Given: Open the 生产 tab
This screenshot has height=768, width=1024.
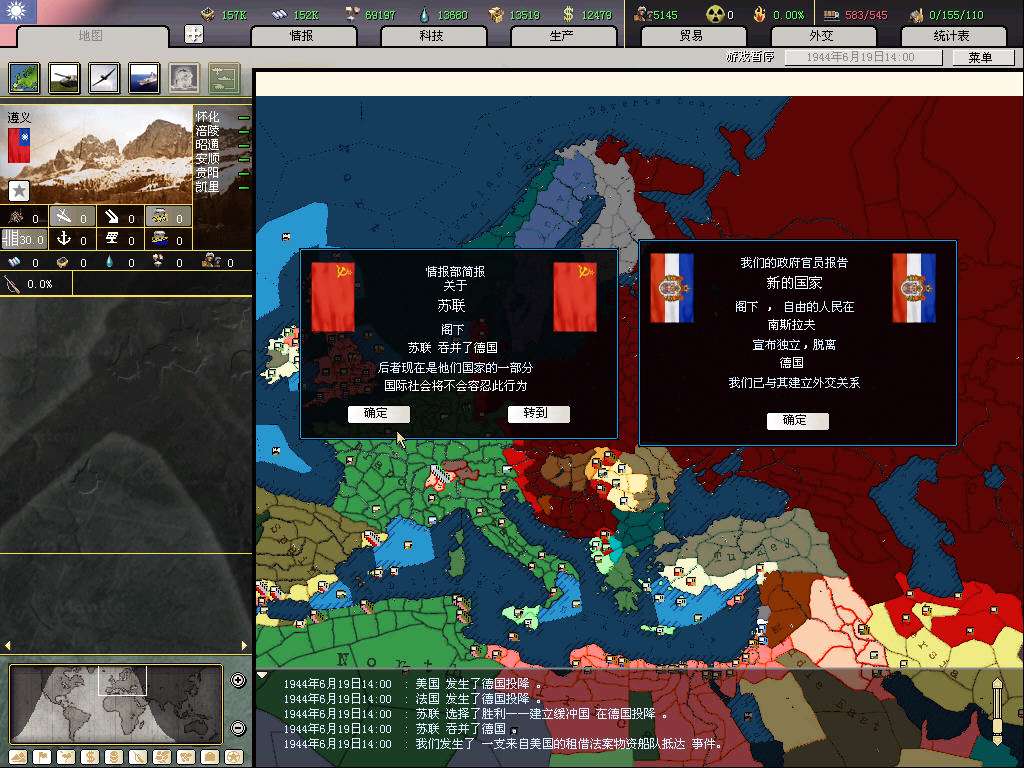Looking at the screenshot, I should (x=562, y=36).
